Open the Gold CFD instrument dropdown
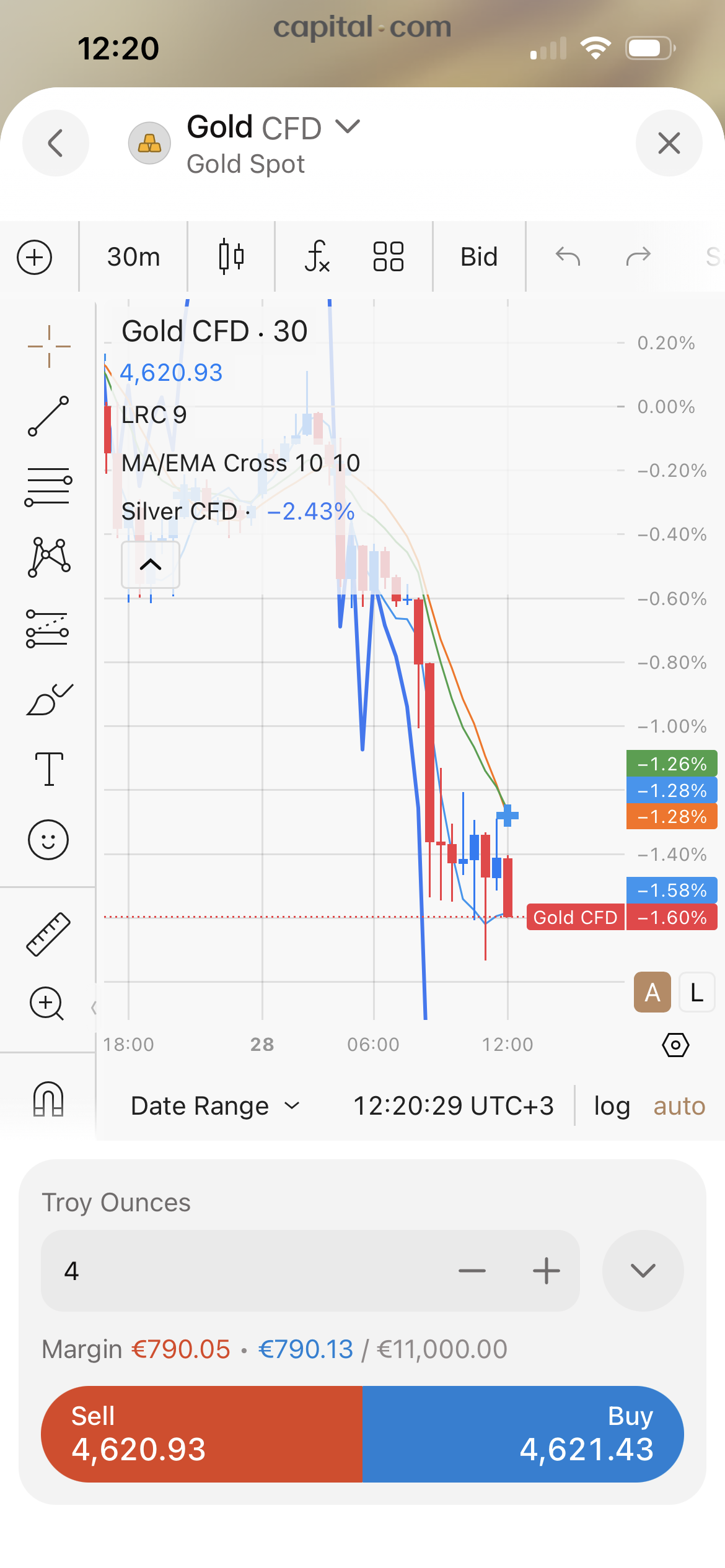 point(347,127)
